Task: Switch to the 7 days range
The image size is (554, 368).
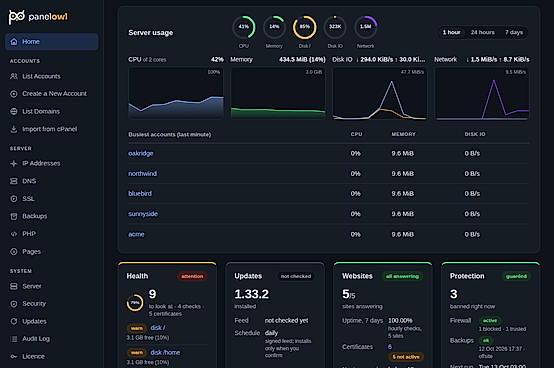Action: pos(514,32)
